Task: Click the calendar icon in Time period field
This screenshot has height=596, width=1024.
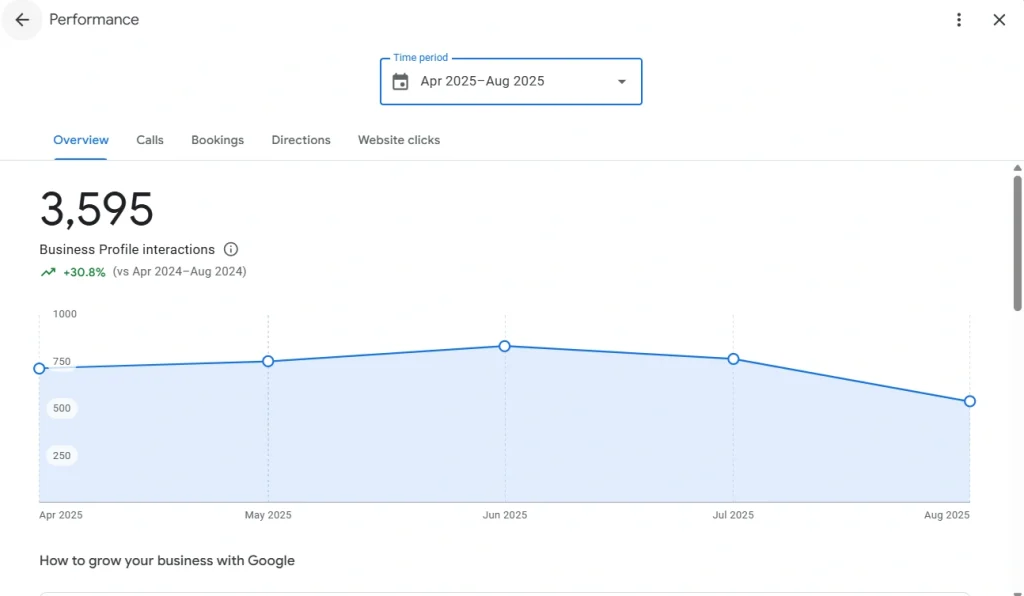Action: click(x=400, y=81)
